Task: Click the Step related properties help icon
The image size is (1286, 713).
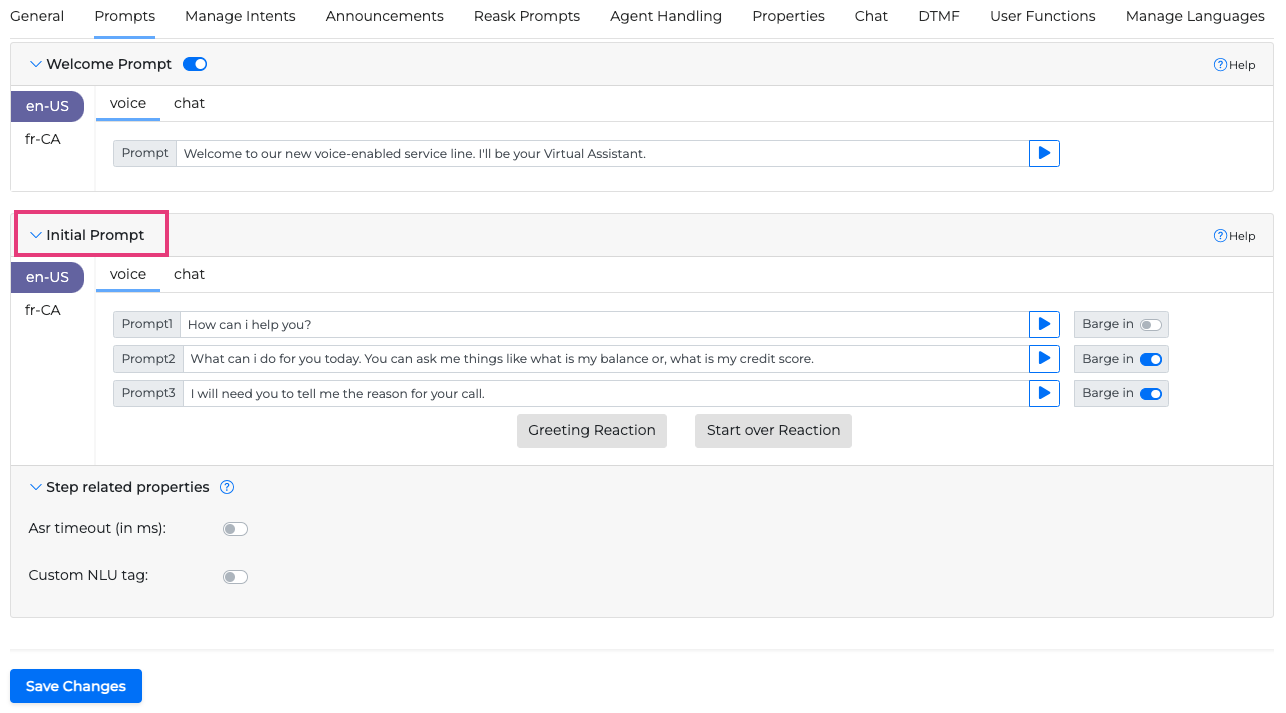Action: point(227,487)
